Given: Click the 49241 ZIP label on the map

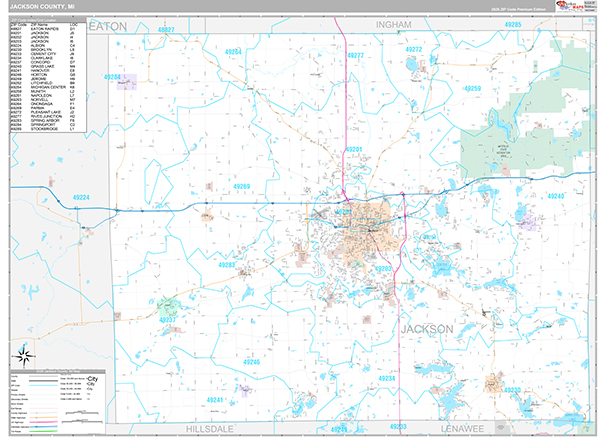Looking at the screenshot, I should tap(215, 400).
